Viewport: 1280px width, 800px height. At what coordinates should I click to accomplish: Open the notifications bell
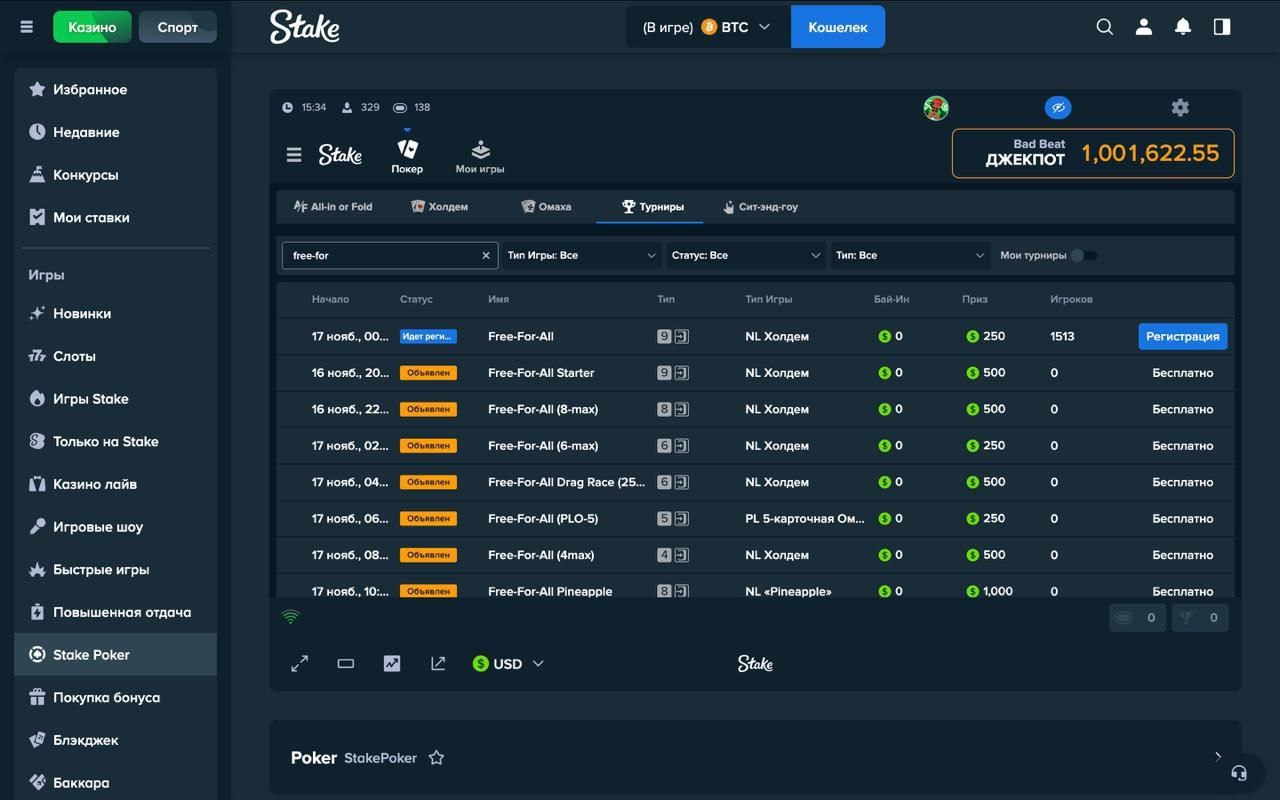[1183, 27]
